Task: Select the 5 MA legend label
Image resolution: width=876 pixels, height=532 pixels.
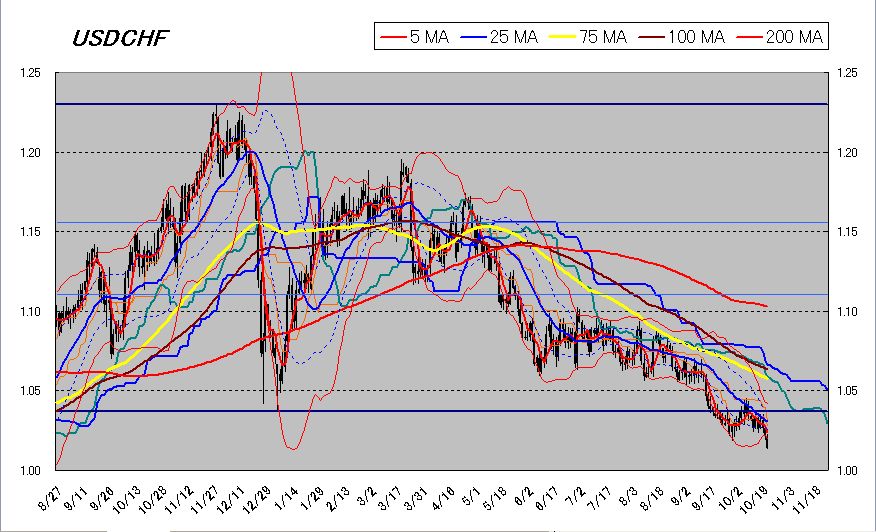Action: pyautogui.click(x=429, y=37)
